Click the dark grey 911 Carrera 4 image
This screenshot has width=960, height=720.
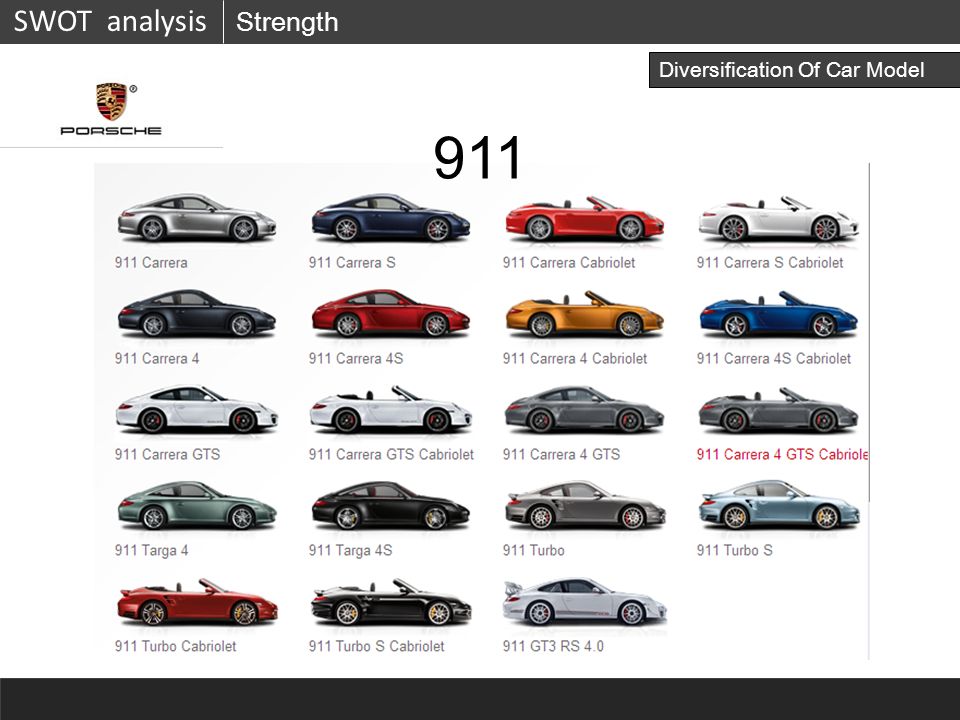197,313
